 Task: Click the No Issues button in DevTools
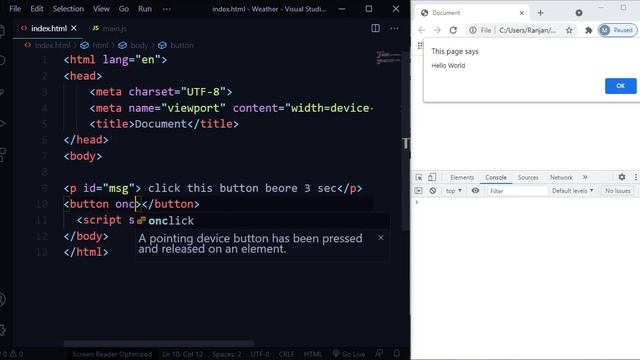coord(618,191)
